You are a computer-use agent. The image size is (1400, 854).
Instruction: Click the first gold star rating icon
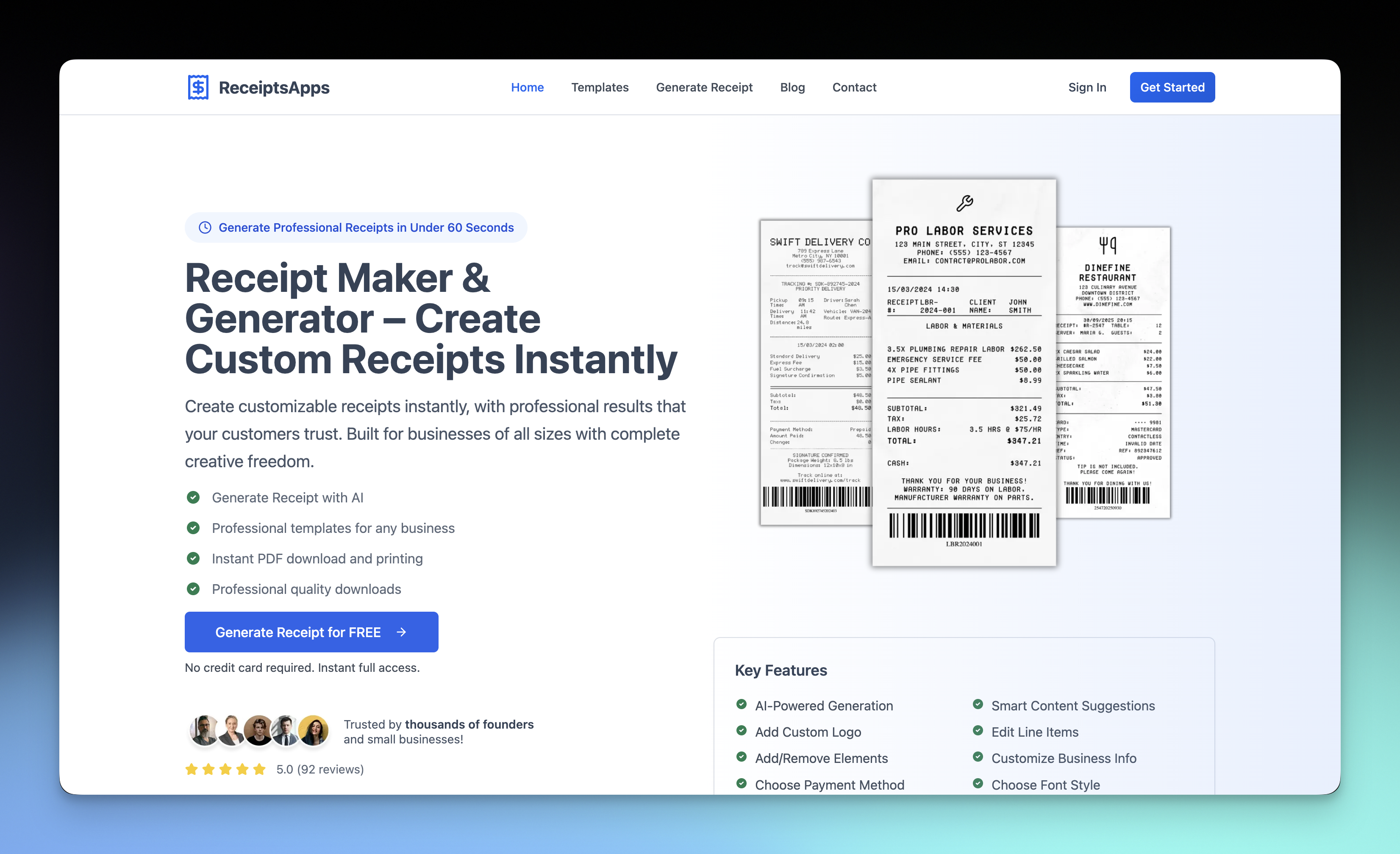click(x=192, y=769)
